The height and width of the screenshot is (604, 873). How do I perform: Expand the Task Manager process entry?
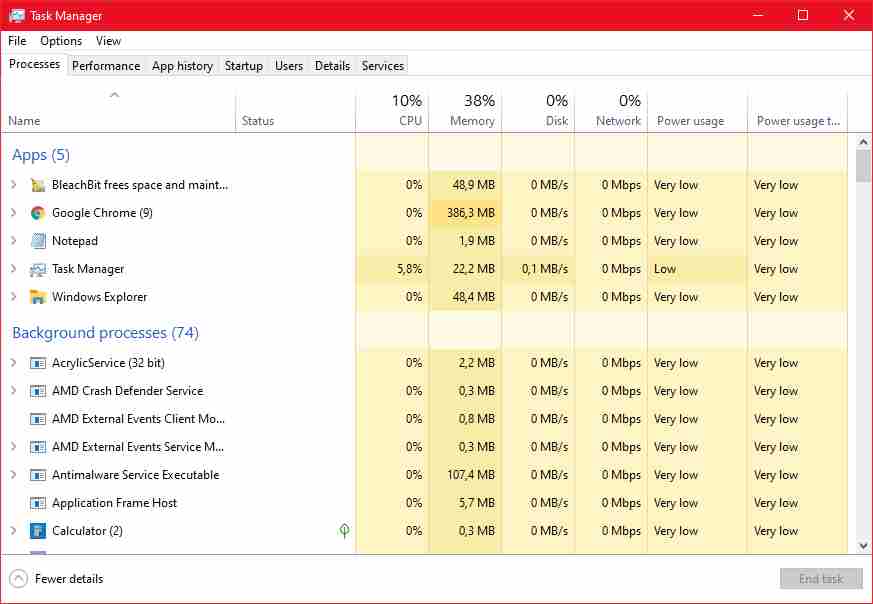tap(14, 269)
